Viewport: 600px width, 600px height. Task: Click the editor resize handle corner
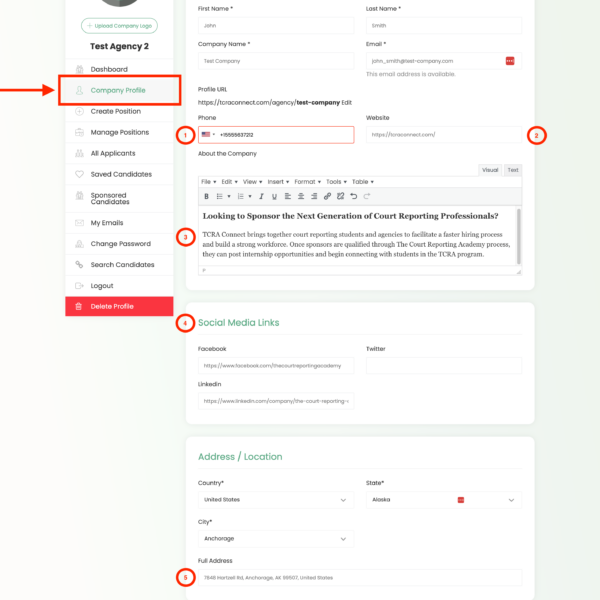pos(519,272)
